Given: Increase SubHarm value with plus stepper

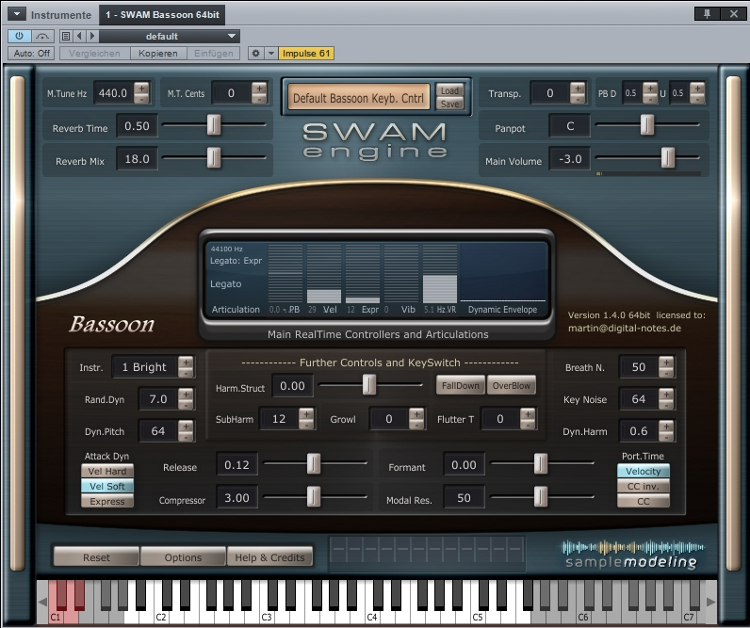Looking at the screenshot, I should click(x=306, y=414).
